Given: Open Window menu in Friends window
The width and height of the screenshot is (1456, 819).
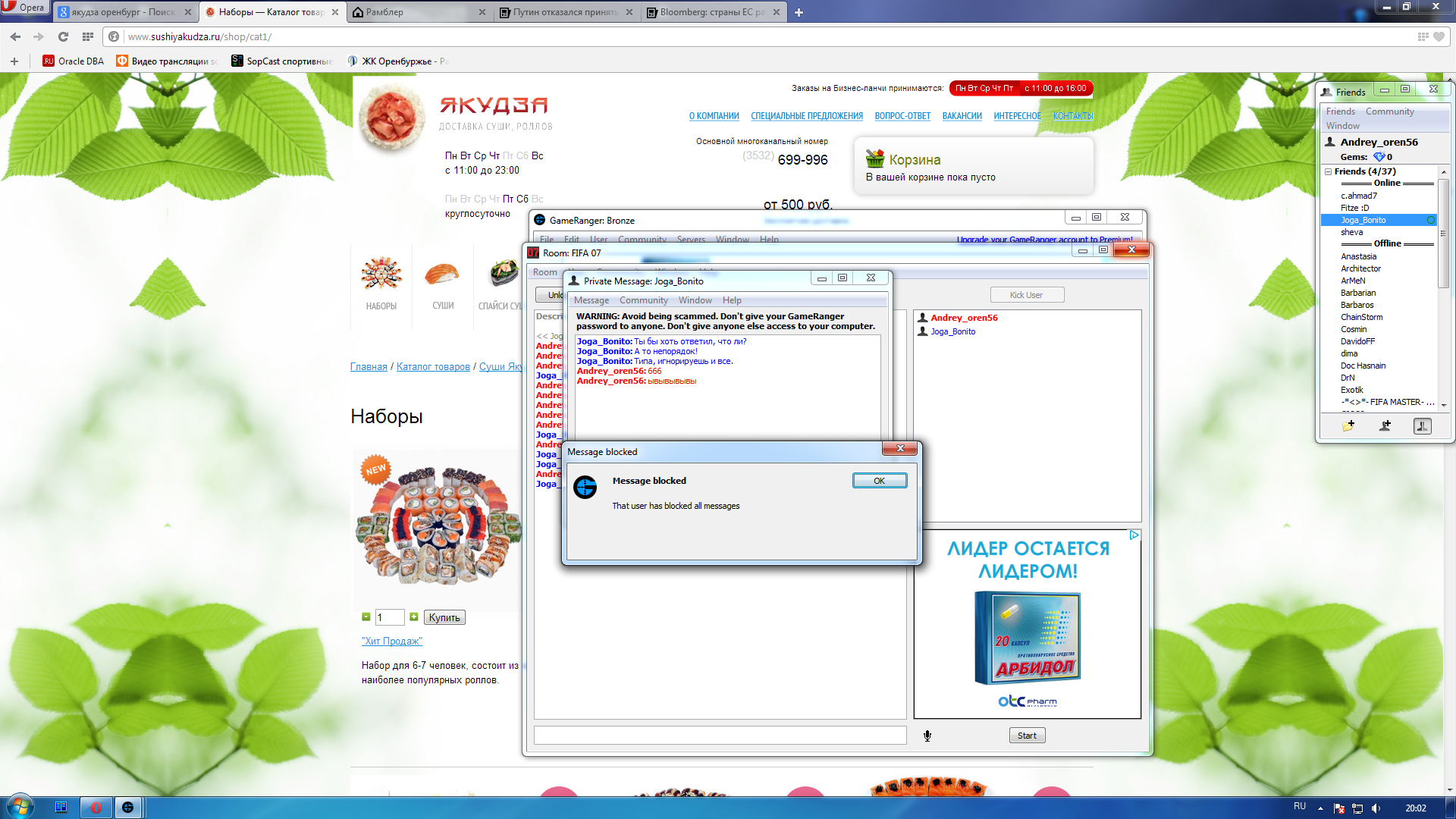Looking at the screenshot, I should pyautogui.click(x=1343, y=126).
